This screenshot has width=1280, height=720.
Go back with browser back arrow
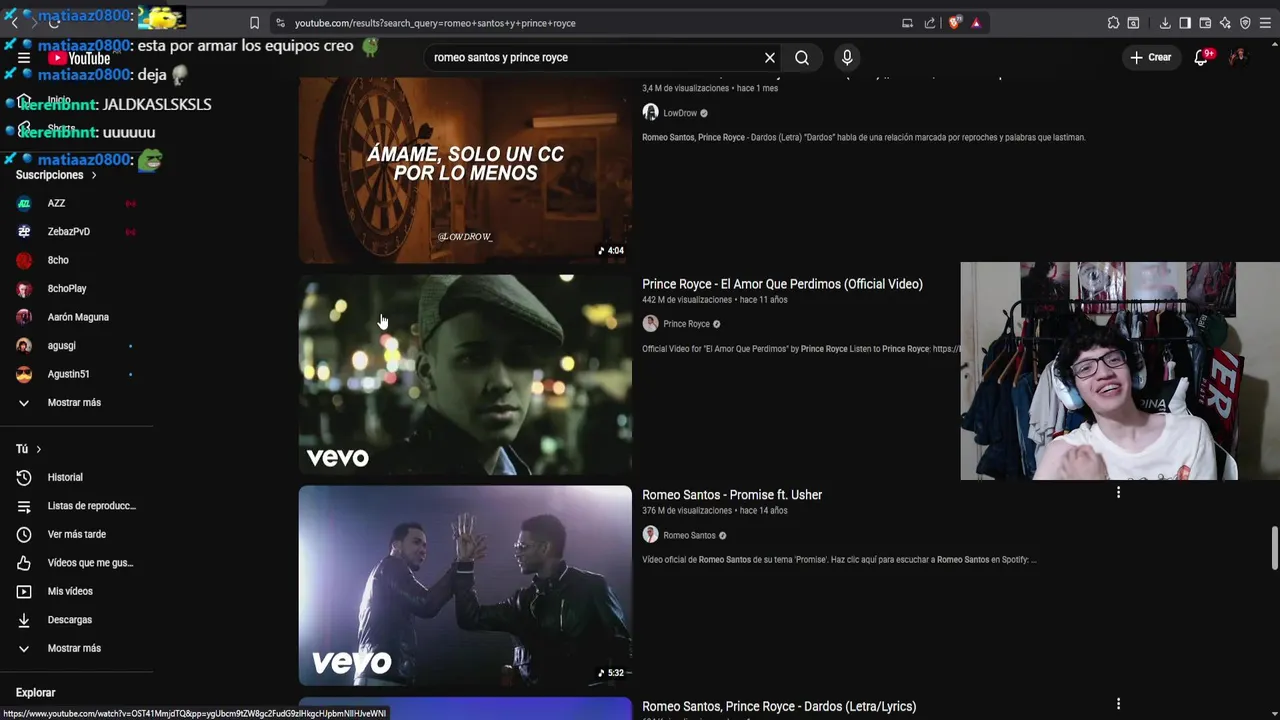(14, 23)
